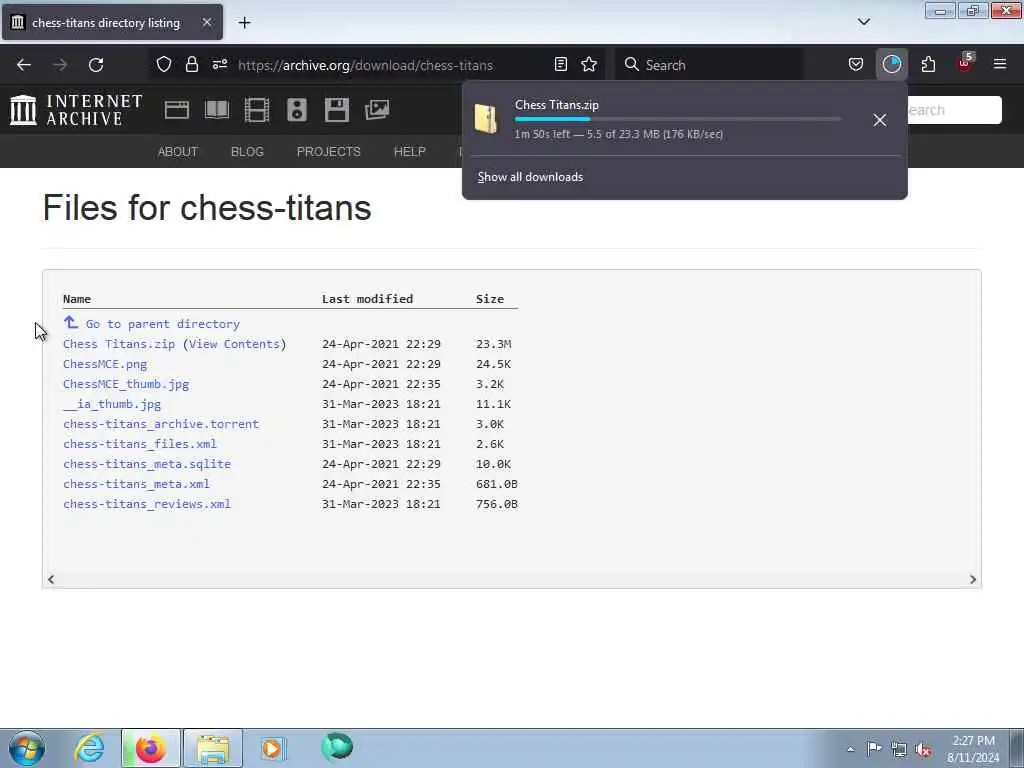
Task: Open __ia_thumb.jpg file link
Action: point(112,404)
